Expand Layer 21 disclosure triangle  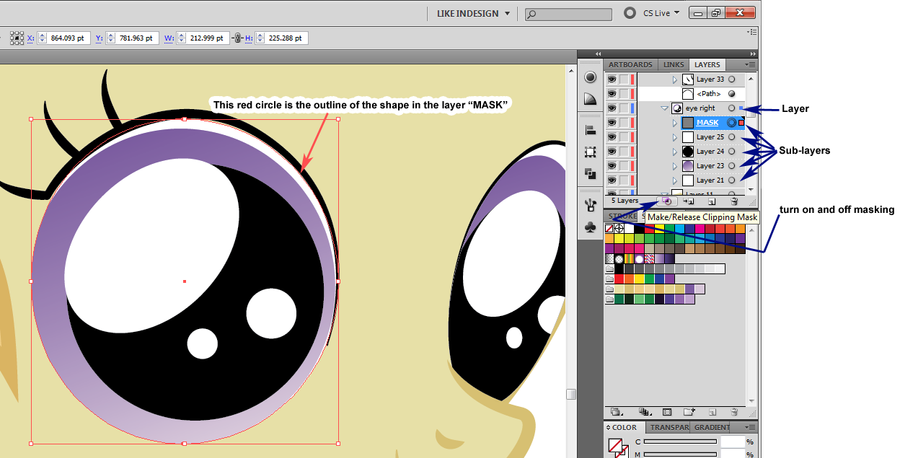(675, 180)
